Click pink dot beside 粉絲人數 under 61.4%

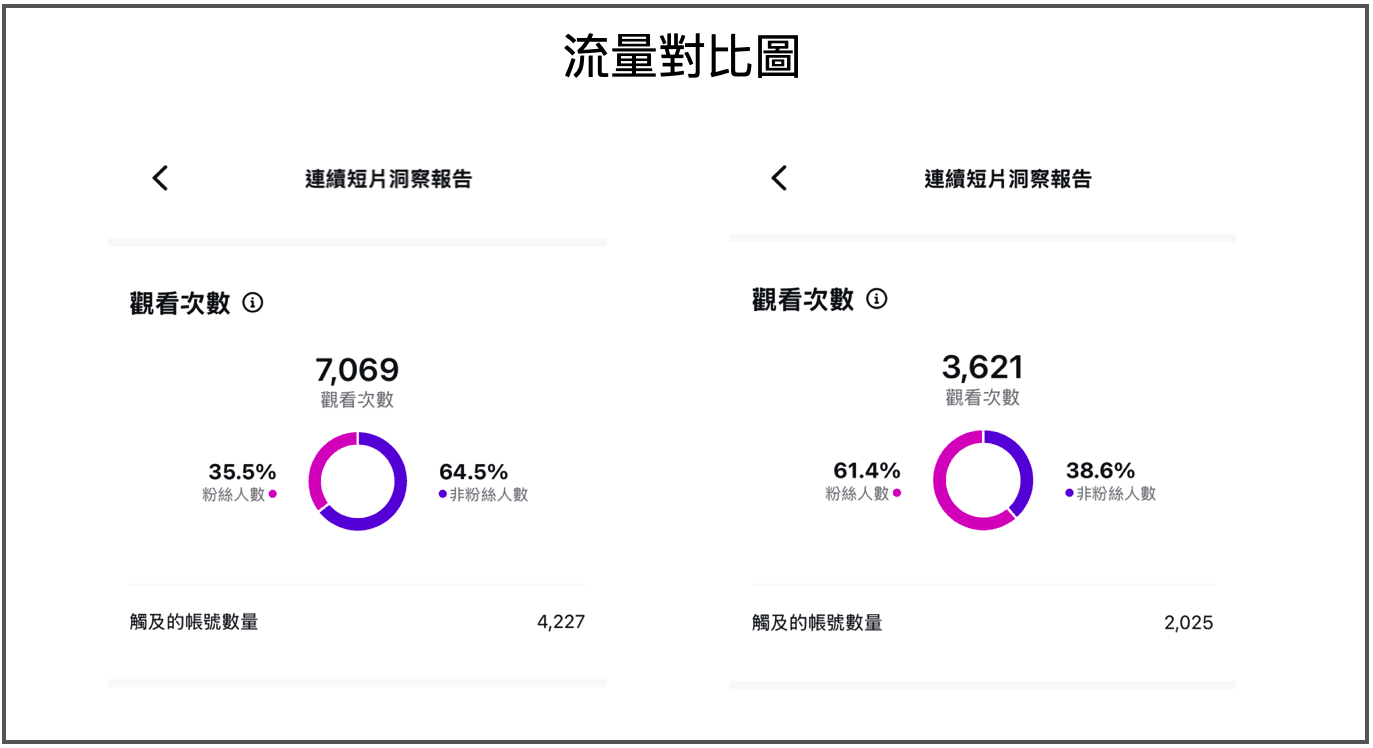point(897,493)
